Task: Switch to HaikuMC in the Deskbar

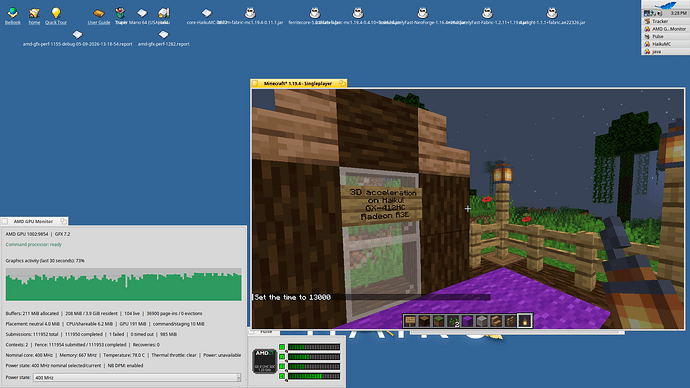Action: (664, 44)
